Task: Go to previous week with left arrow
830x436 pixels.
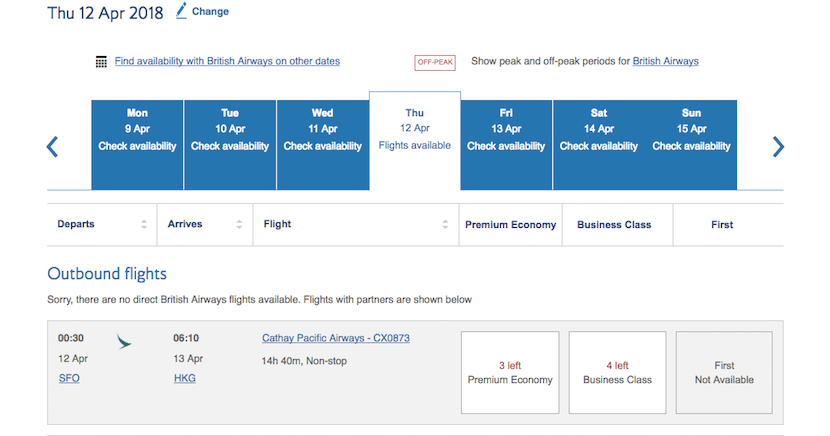Action: pyautogui.click(x=53, y=147)
